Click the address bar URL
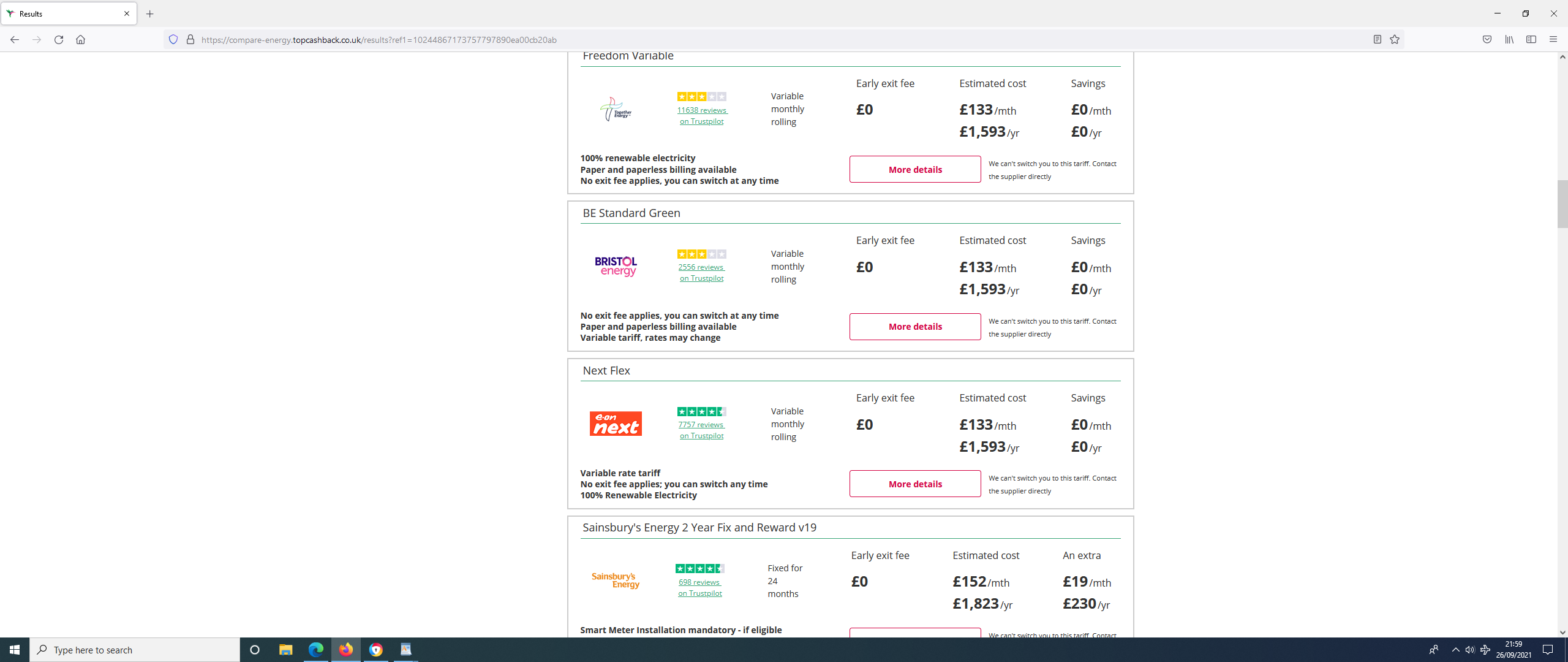The width and height of the screenshot is (1568, 662). (379, 40)
